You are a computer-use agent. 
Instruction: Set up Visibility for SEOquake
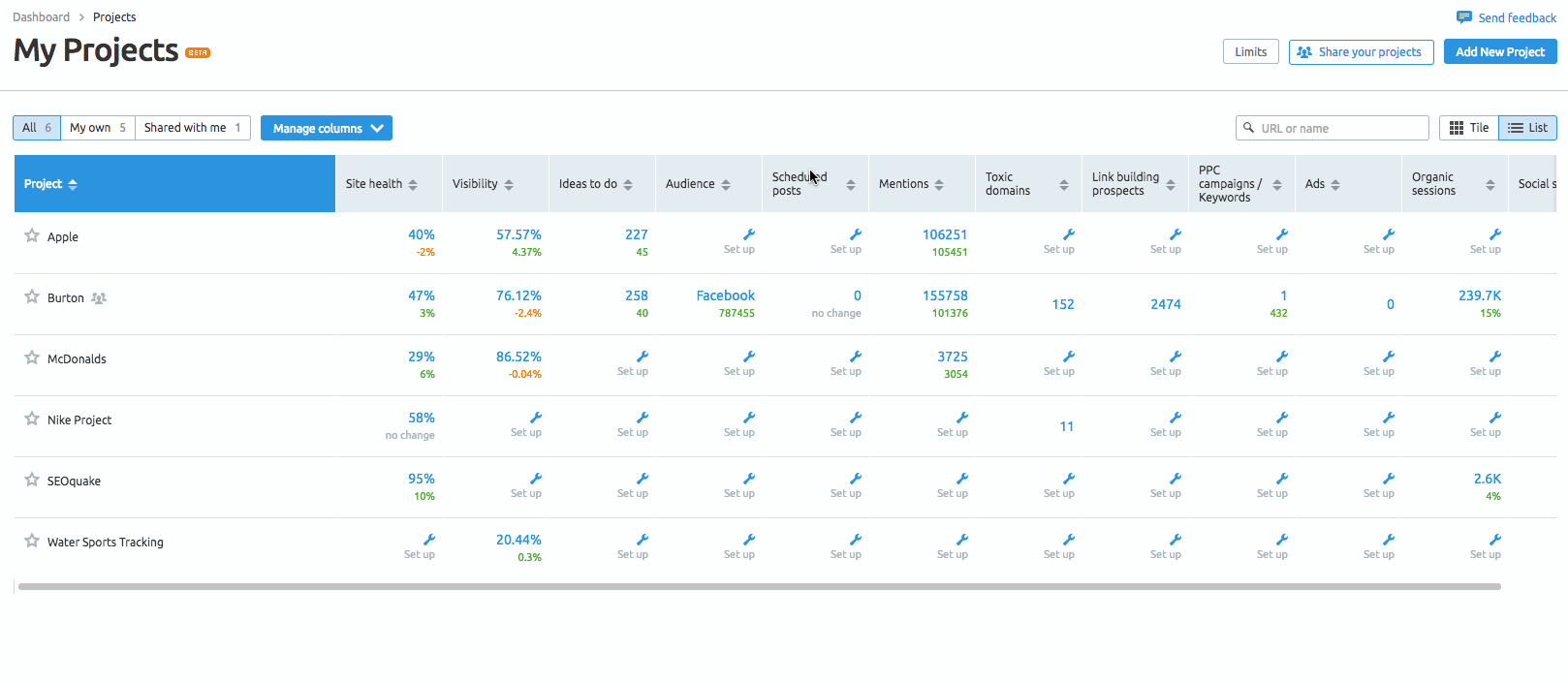[526, 485]
